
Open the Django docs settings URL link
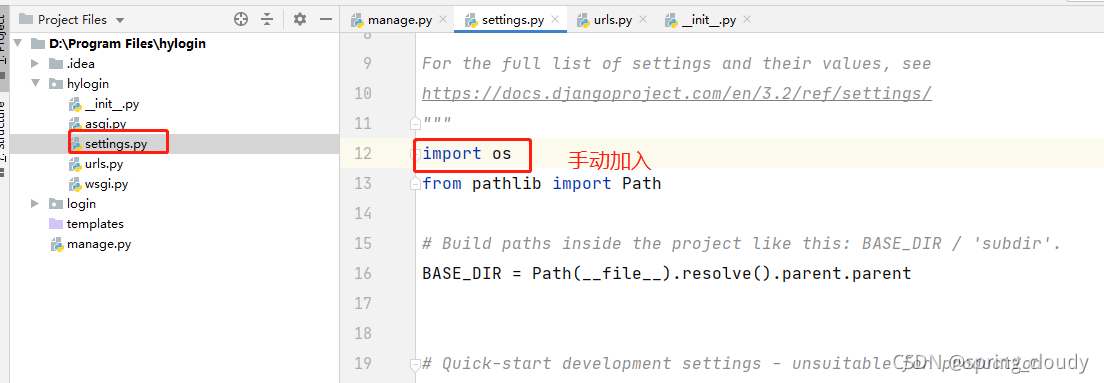(x=677, y=94)
